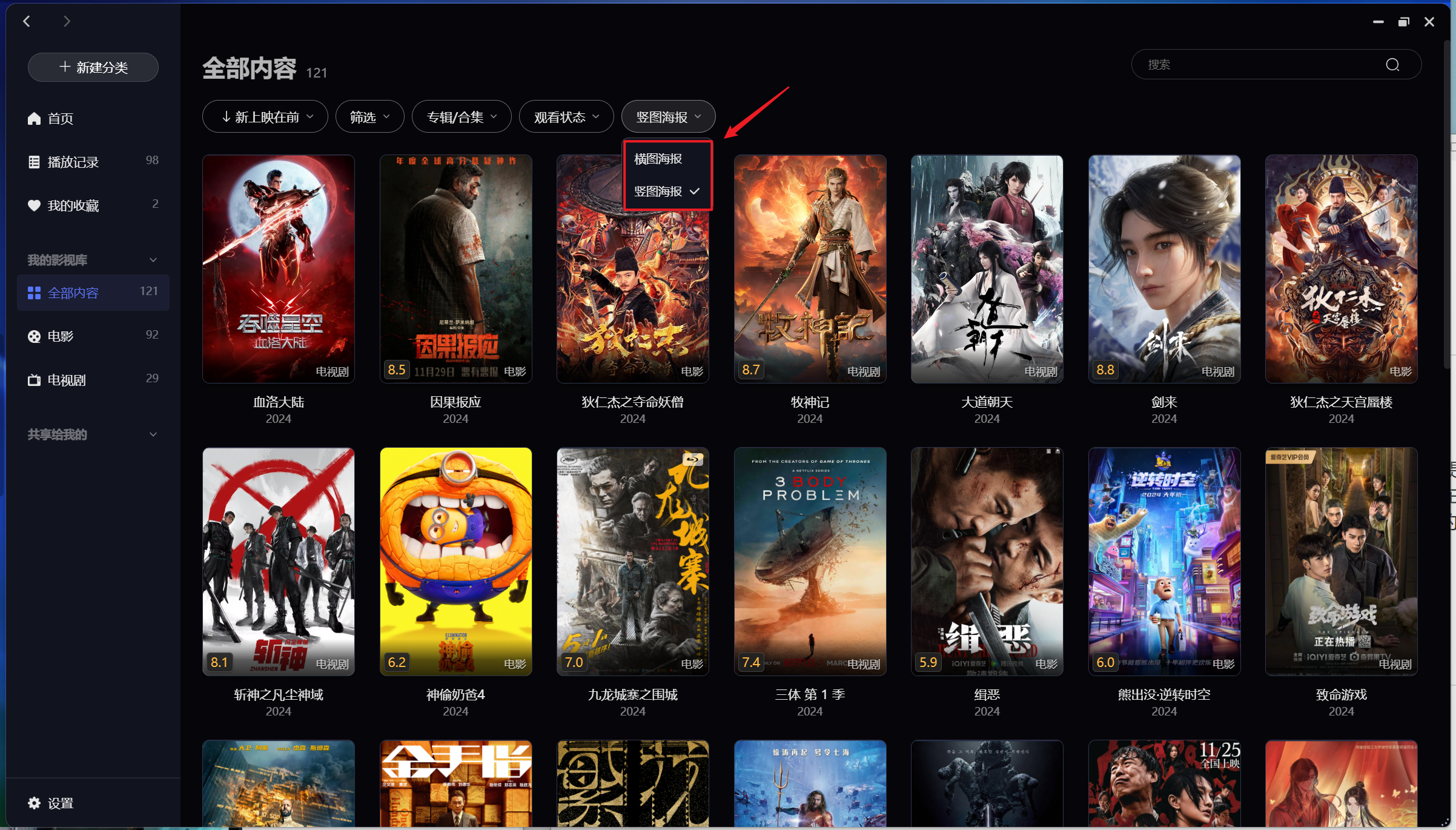Click the back navigation arrow
This screenshot has width=1456, height=830.
pyautogui.click(x=27, y=22)
